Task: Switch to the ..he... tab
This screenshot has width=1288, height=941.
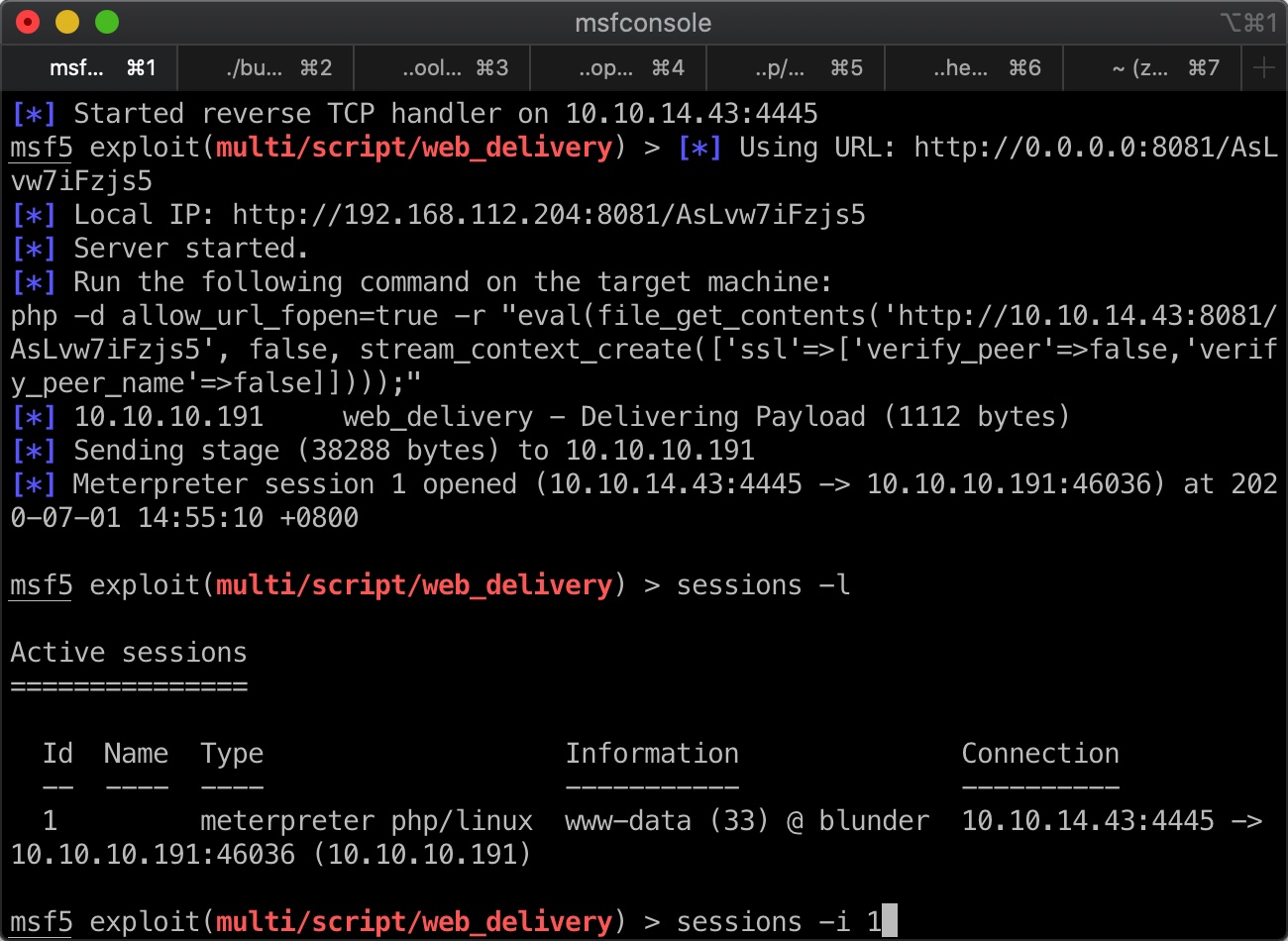Action: 974,67
